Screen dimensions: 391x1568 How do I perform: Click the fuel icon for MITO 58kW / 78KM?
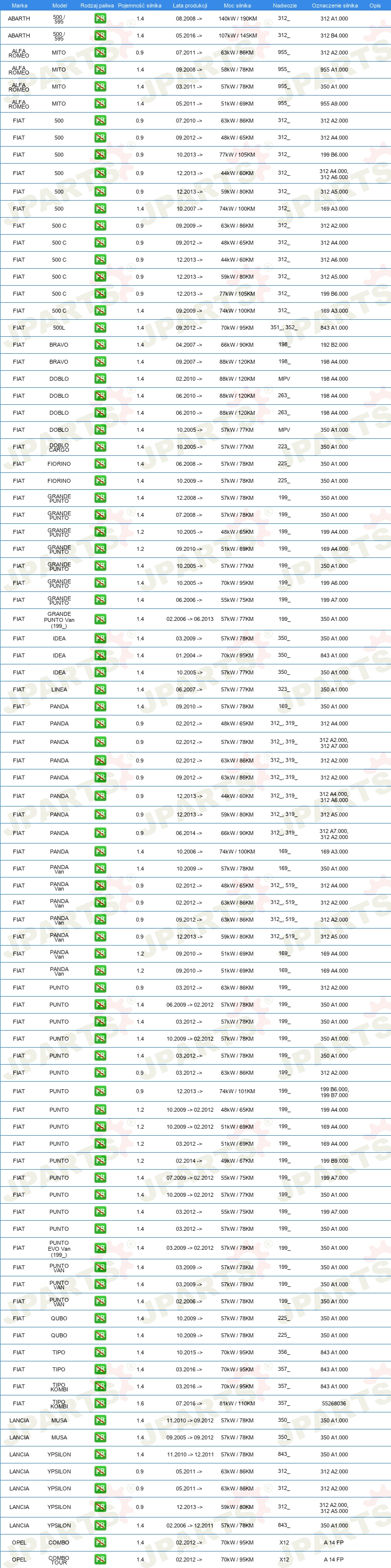point(100,70)
